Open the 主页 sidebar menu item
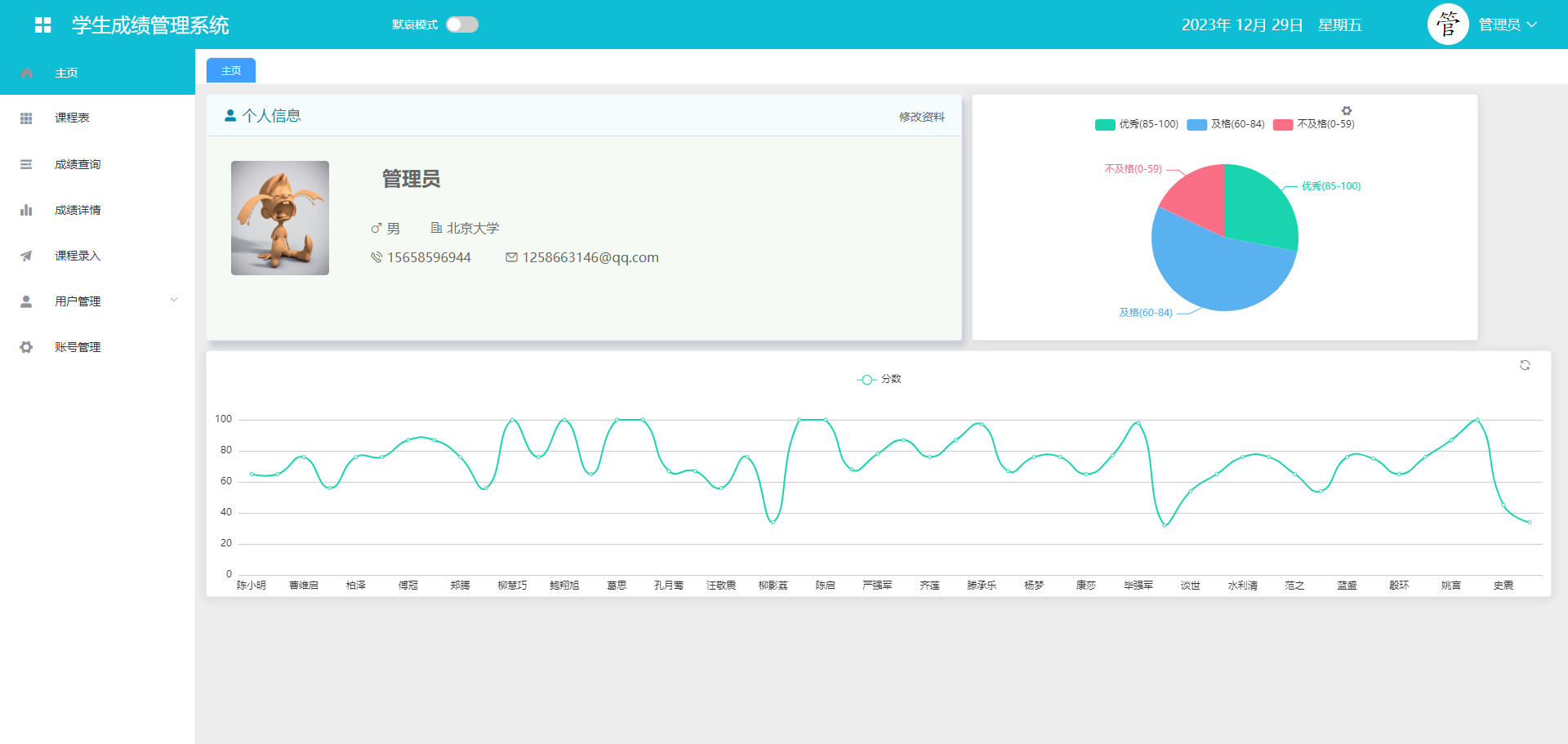This screenshot has height=744, width=1568. [x=97, y=73]
